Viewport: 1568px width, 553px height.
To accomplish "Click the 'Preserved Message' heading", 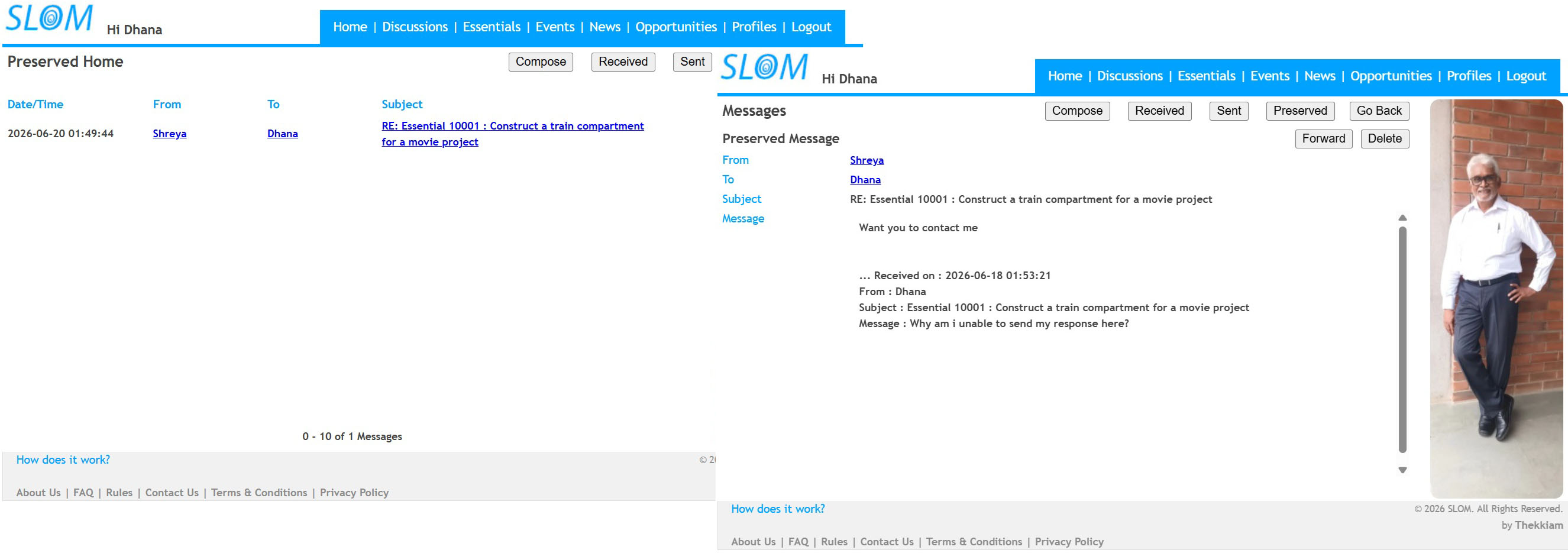I will [x=781, y=140].
